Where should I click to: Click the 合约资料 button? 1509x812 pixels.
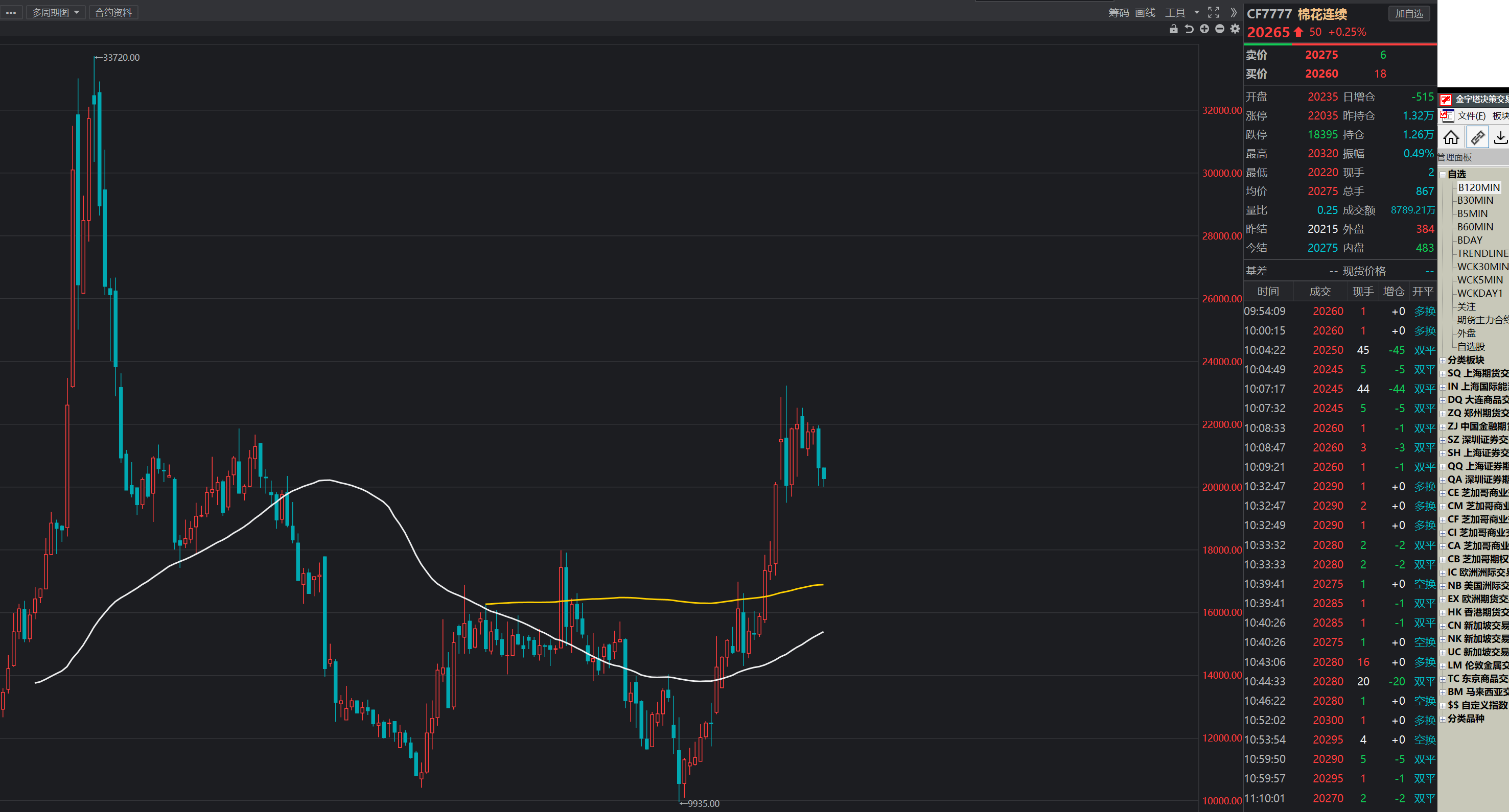pyautogui.click(x=113, y=12)
